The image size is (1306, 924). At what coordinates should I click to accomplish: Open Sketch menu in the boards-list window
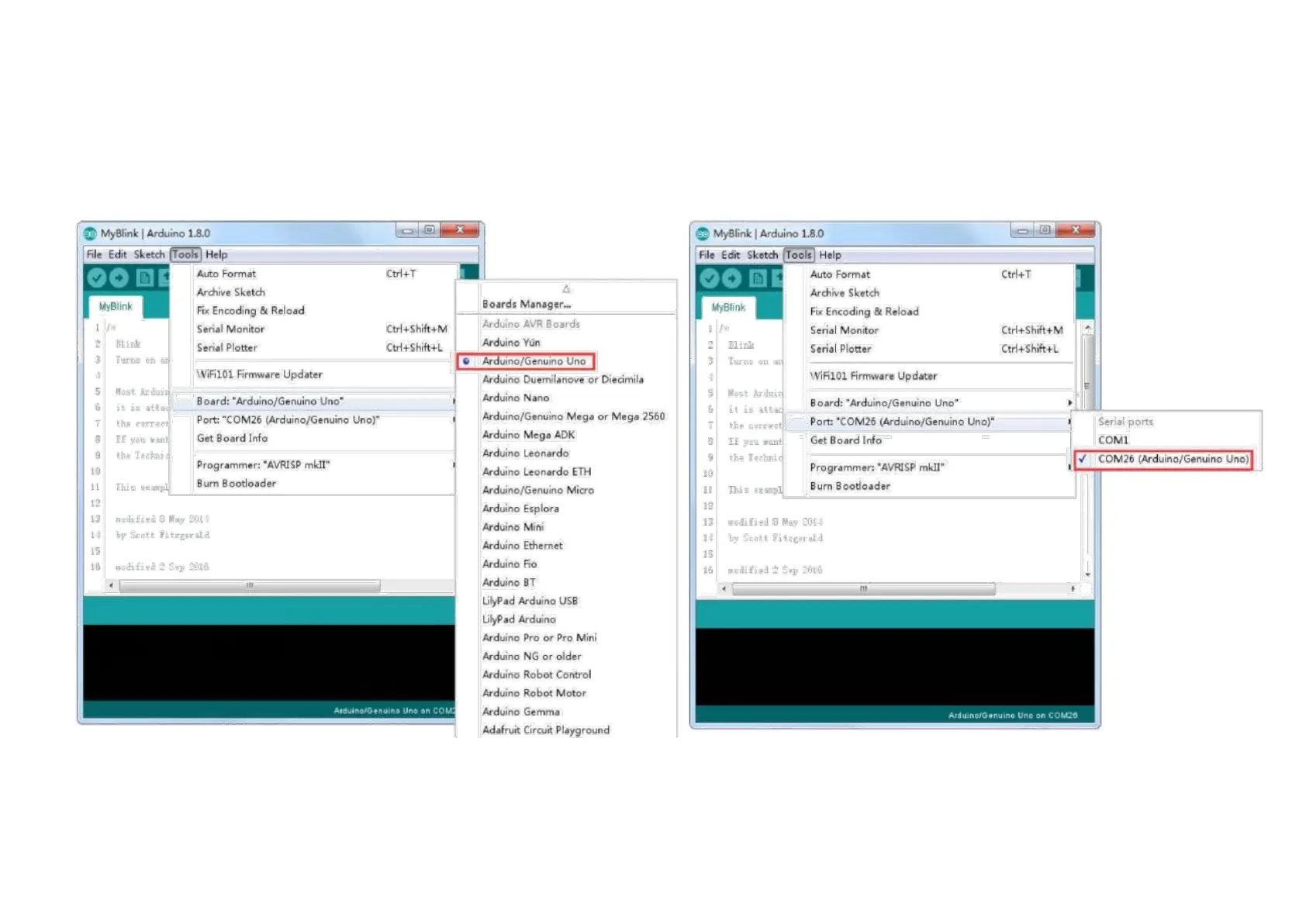coord(149,254)
